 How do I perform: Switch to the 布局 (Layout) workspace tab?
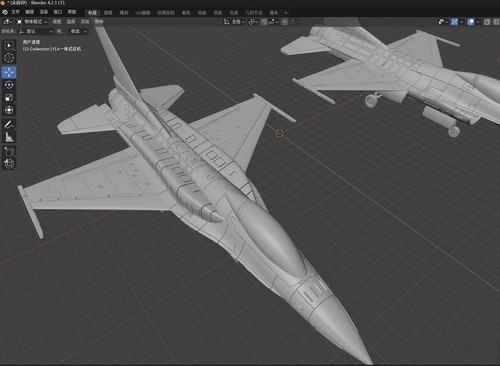click(x=92, y=13)
